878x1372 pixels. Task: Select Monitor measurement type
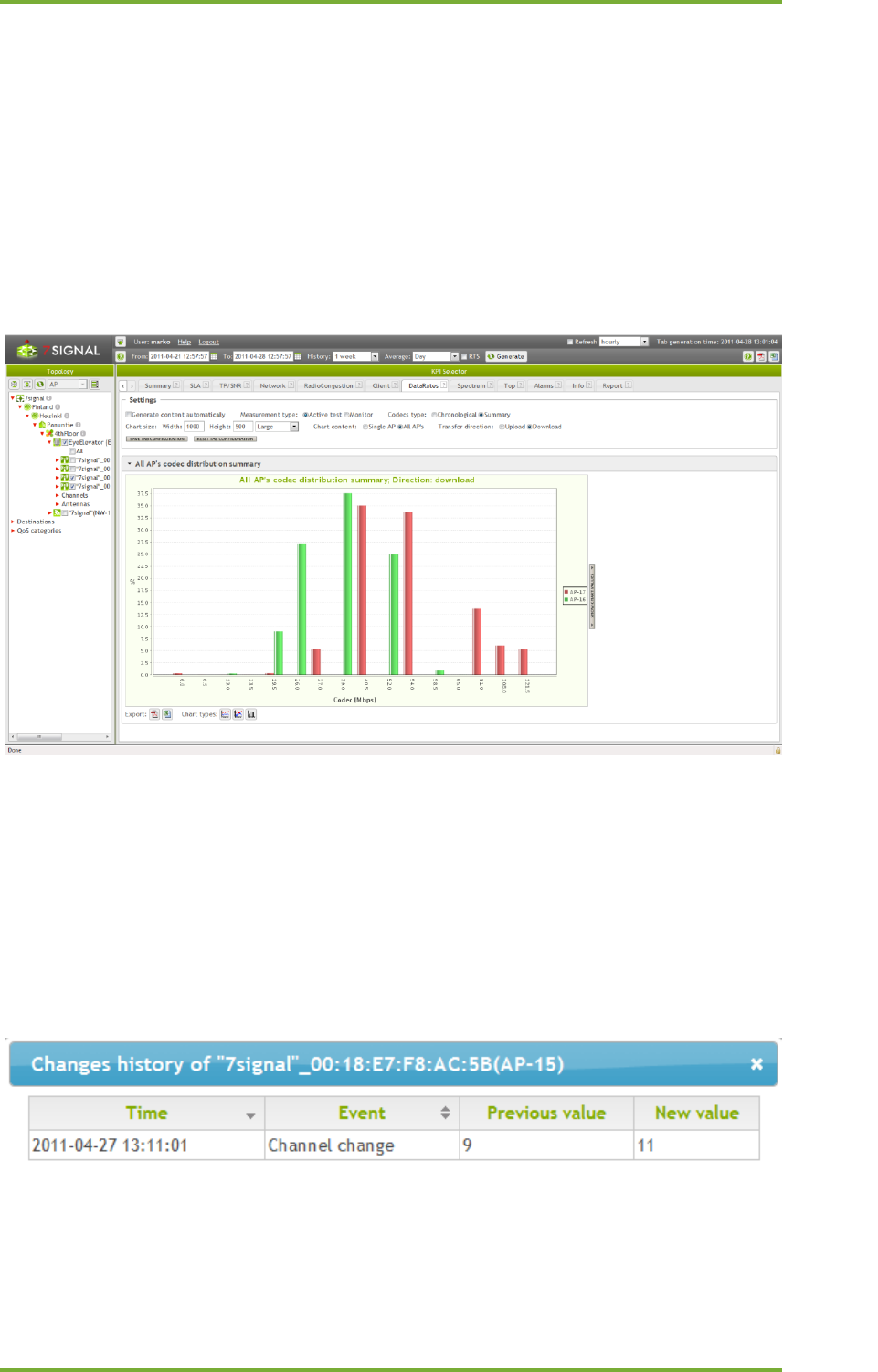pyautogui.click(x=346, y=415)
